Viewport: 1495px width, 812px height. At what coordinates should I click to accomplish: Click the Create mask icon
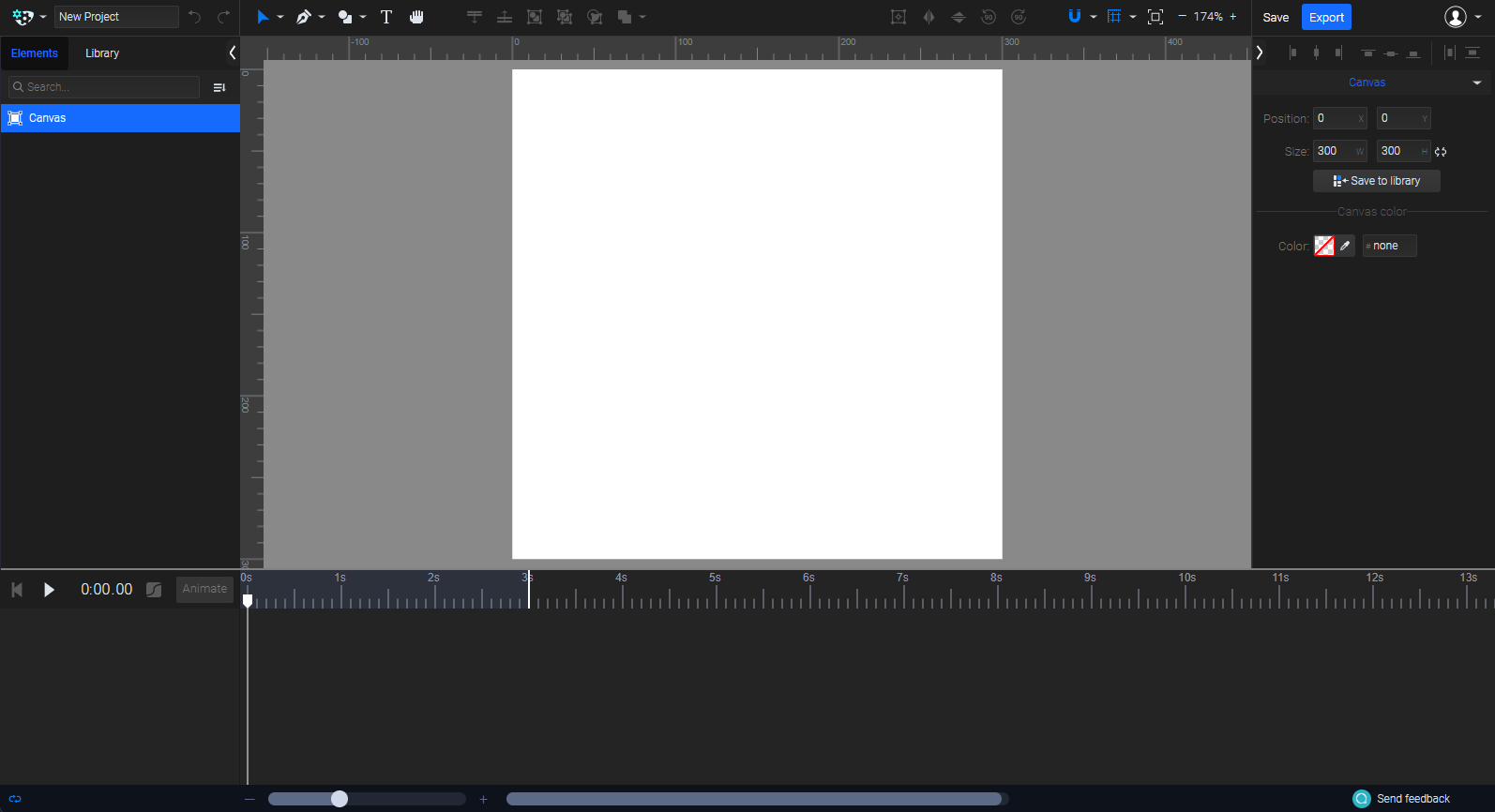coord(595,17)
